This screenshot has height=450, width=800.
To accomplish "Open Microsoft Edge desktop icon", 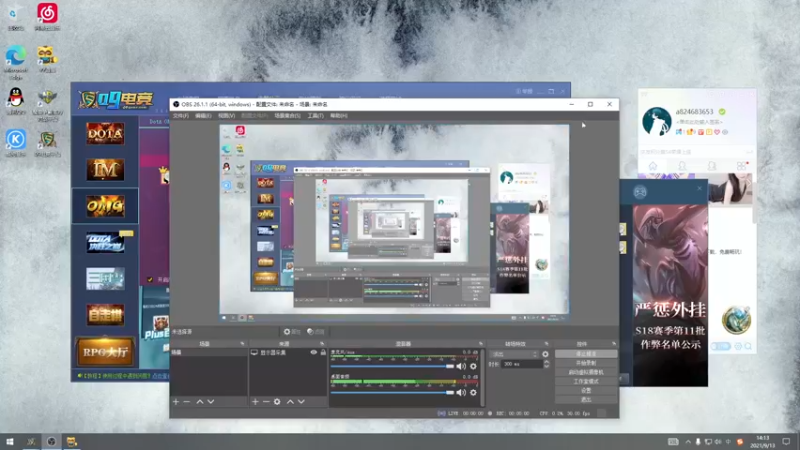I will click(16, 63).
